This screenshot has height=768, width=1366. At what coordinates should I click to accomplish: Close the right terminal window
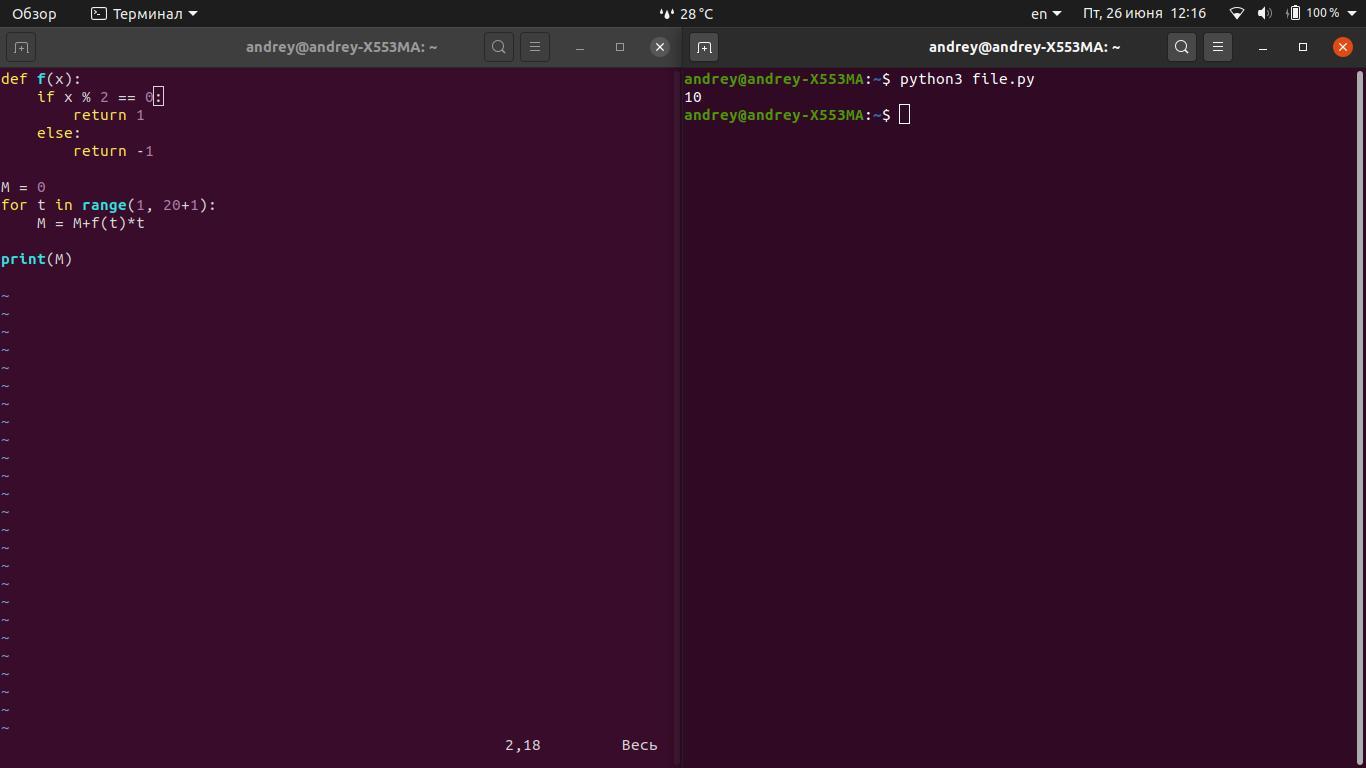coord(1343,47)
